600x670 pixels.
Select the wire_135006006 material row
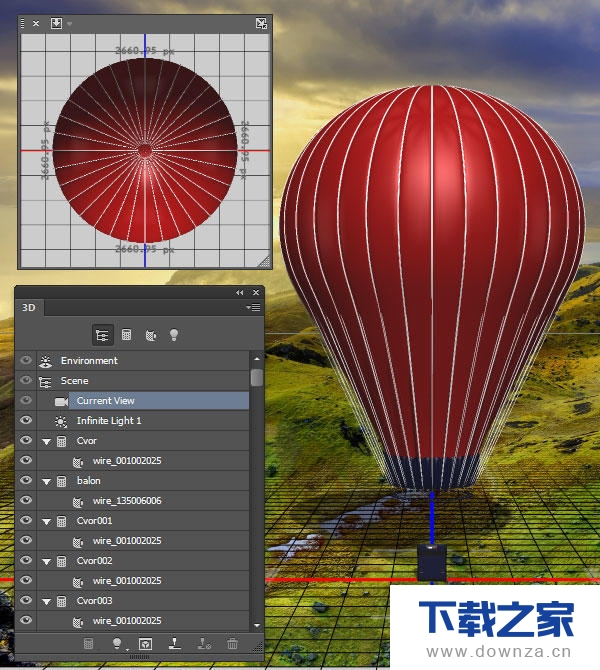pos(143,501)
